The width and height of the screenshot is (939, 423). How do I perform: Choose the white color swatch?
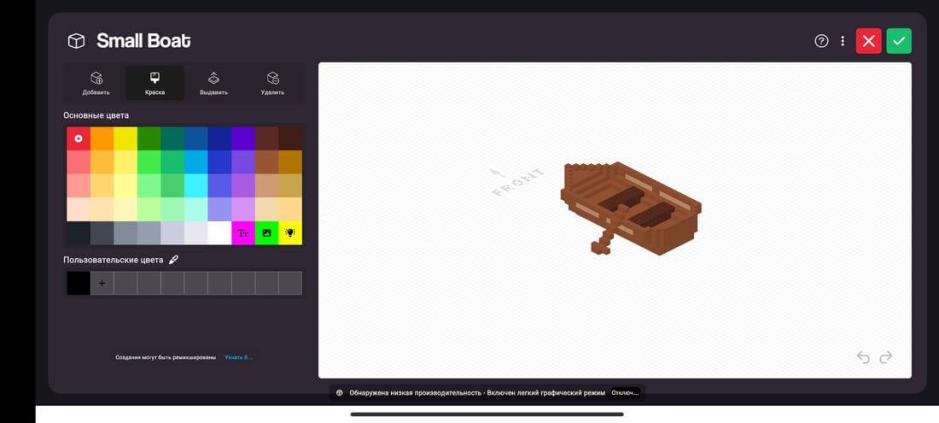coord(220,233)
